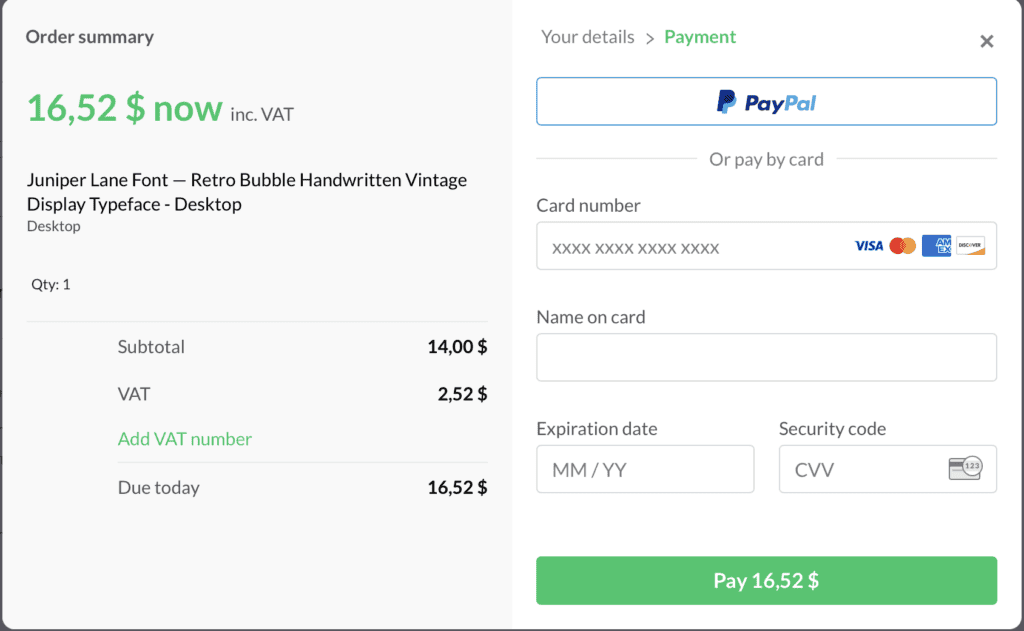The image size is (1024, 631).
Task: Click the Subtotal amount 14,00 $
Action: pos(457,347)
